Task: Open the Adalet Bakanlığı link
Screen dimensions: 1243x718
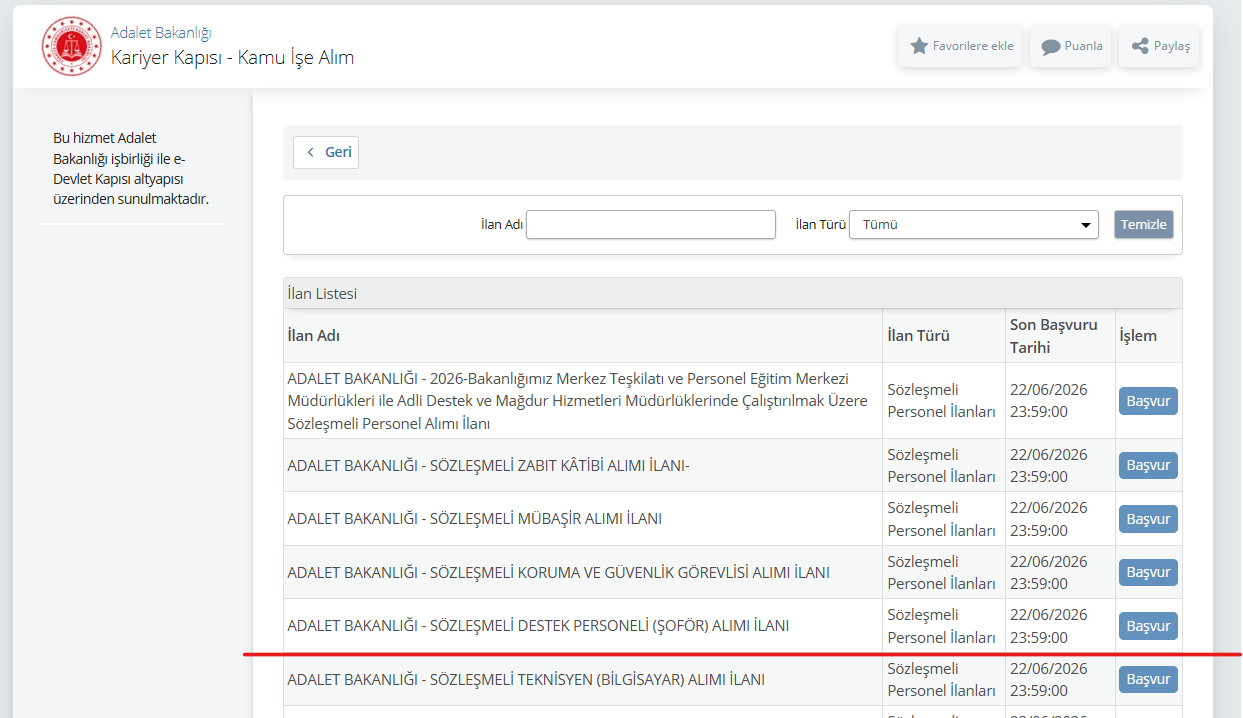Action: (161, 33)
